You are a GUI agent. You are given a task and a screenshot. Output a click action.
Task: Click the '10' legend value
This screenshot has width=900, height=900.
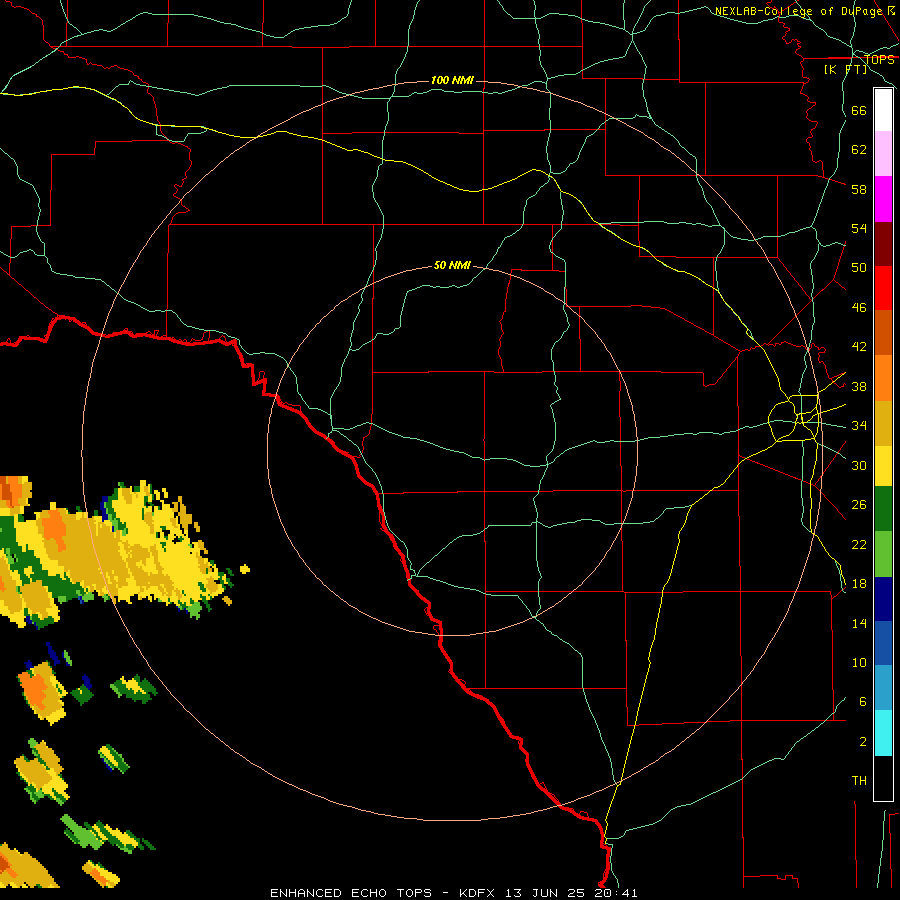859,662
